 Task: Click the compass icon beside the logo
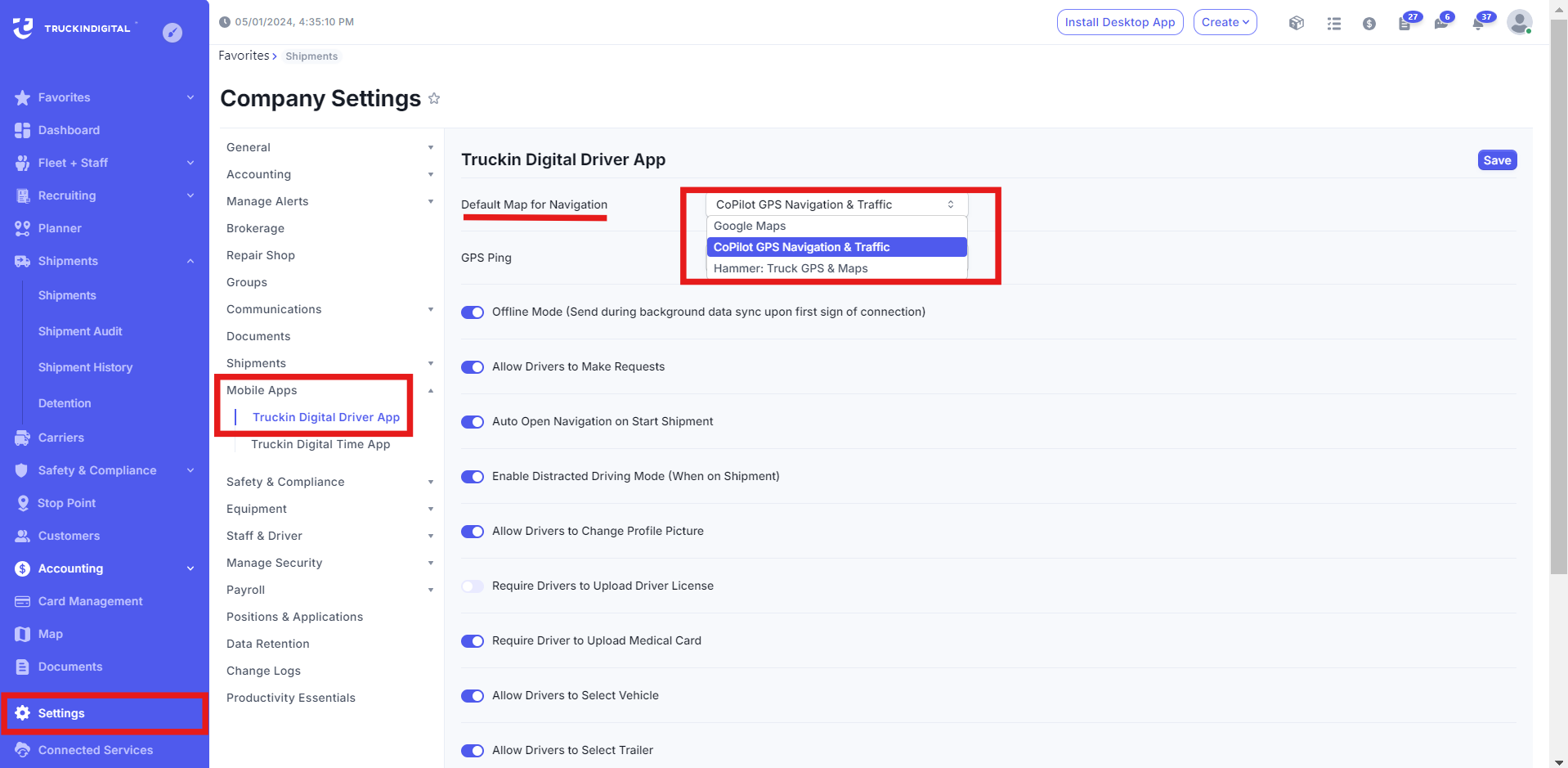tap(172, 32)
